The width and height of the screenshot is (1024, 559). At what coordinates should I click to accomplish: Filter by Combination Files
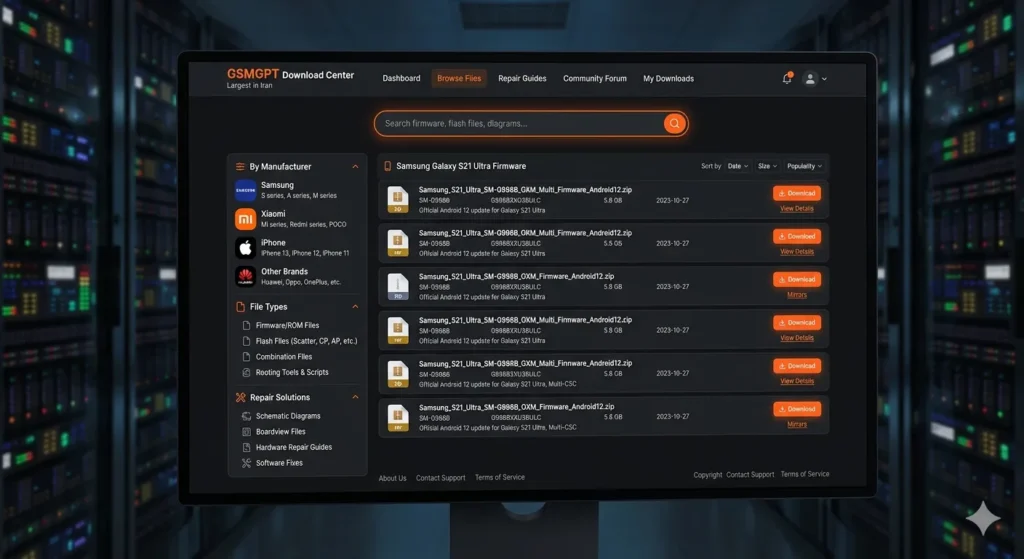point(283,357)
